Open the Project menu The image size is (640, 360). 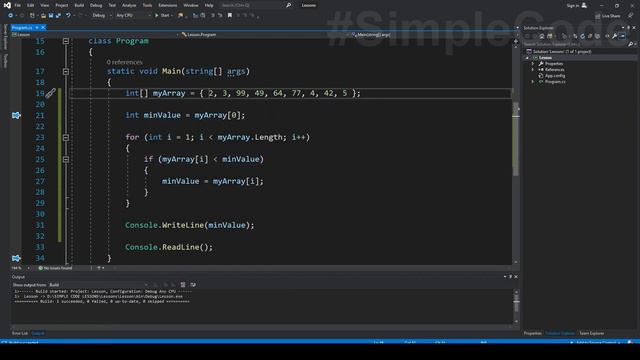[x=62, y=5]
